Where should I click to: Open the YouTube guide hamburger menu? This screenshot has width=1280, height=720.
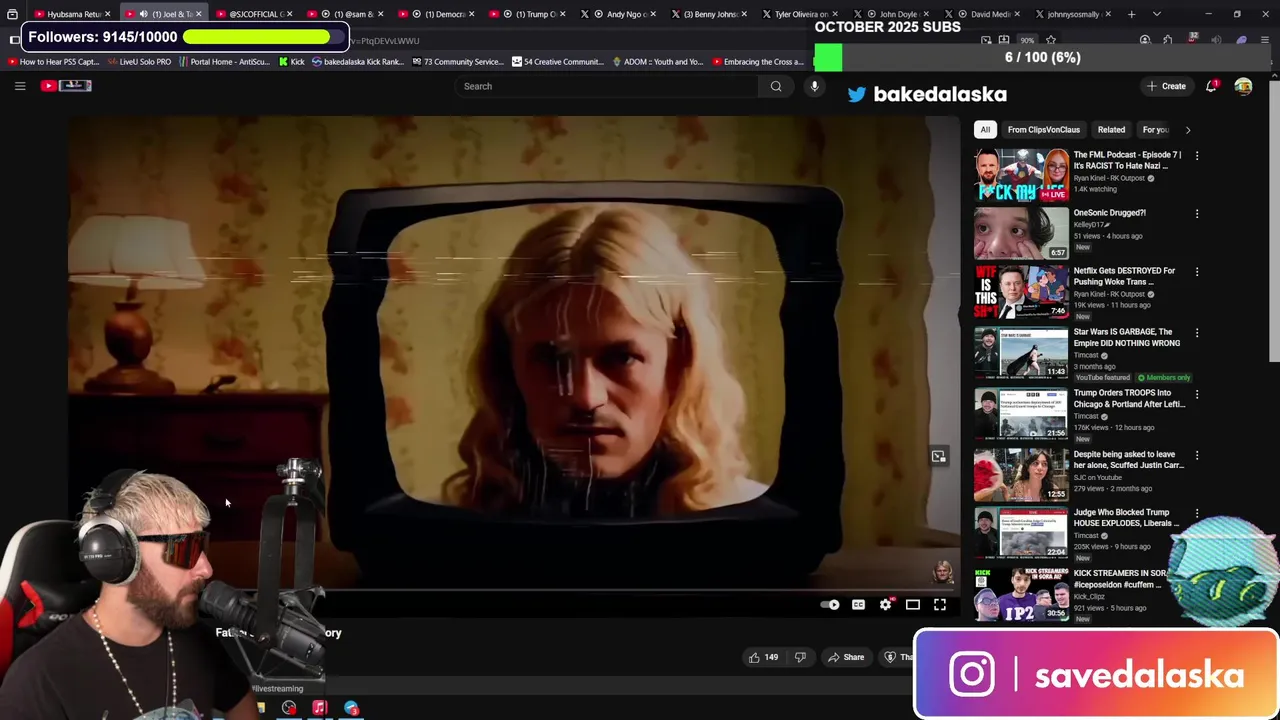[x=20, y=86]
